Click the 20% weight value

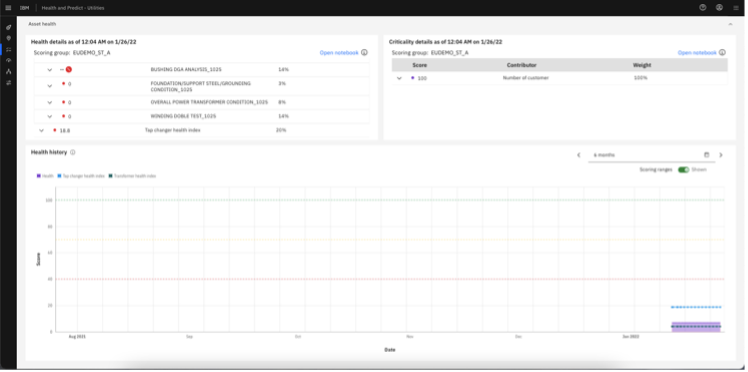click(281, 130)
